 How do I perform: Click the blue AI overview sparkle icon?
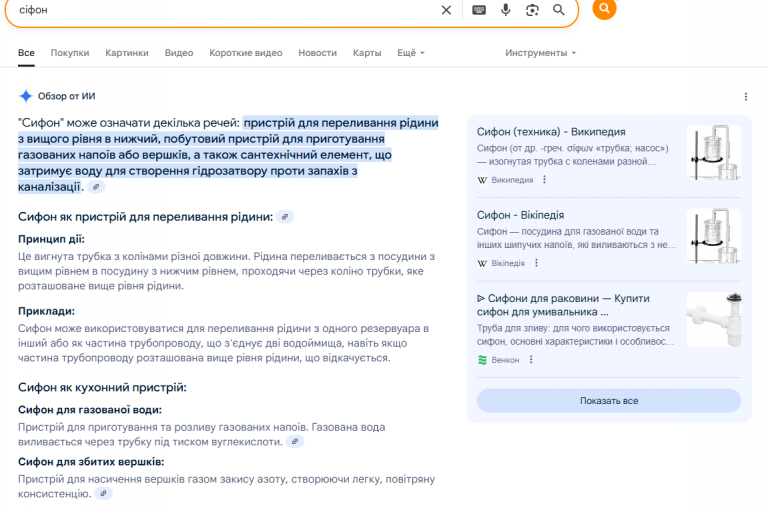tap(25, 96)
